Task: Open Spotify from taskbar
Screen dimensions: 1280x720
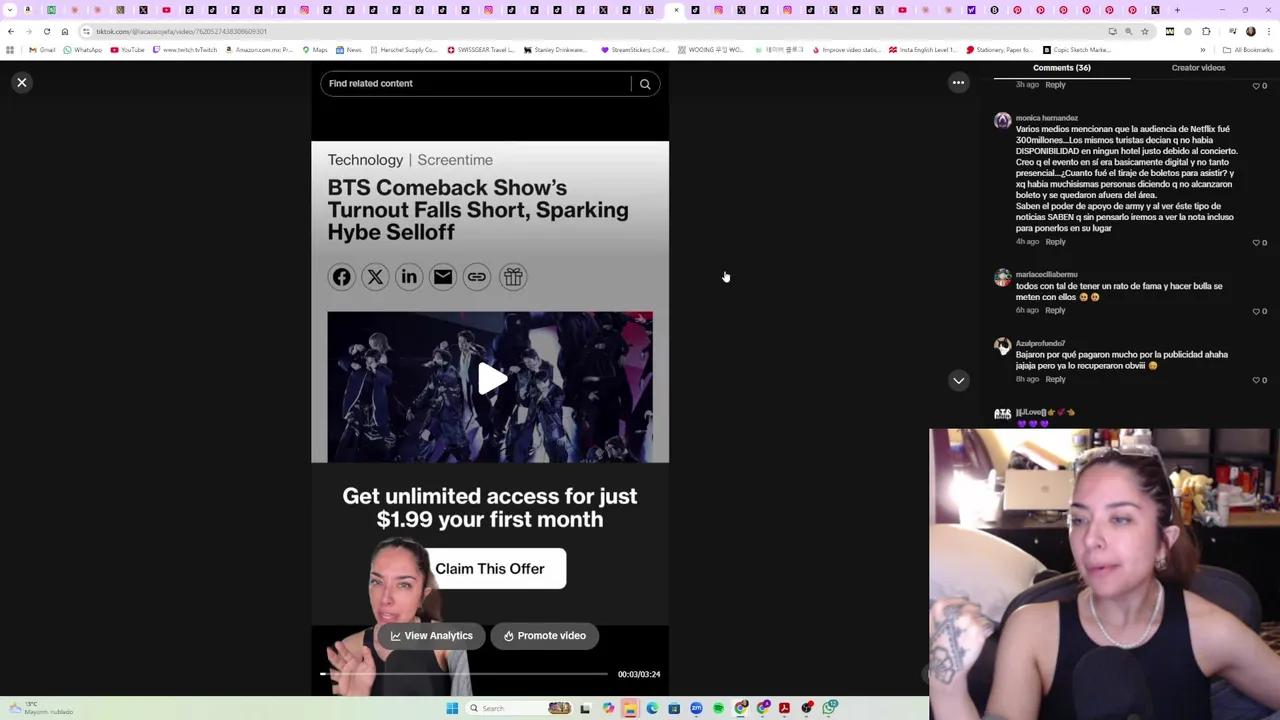Action: pos(718,708)
